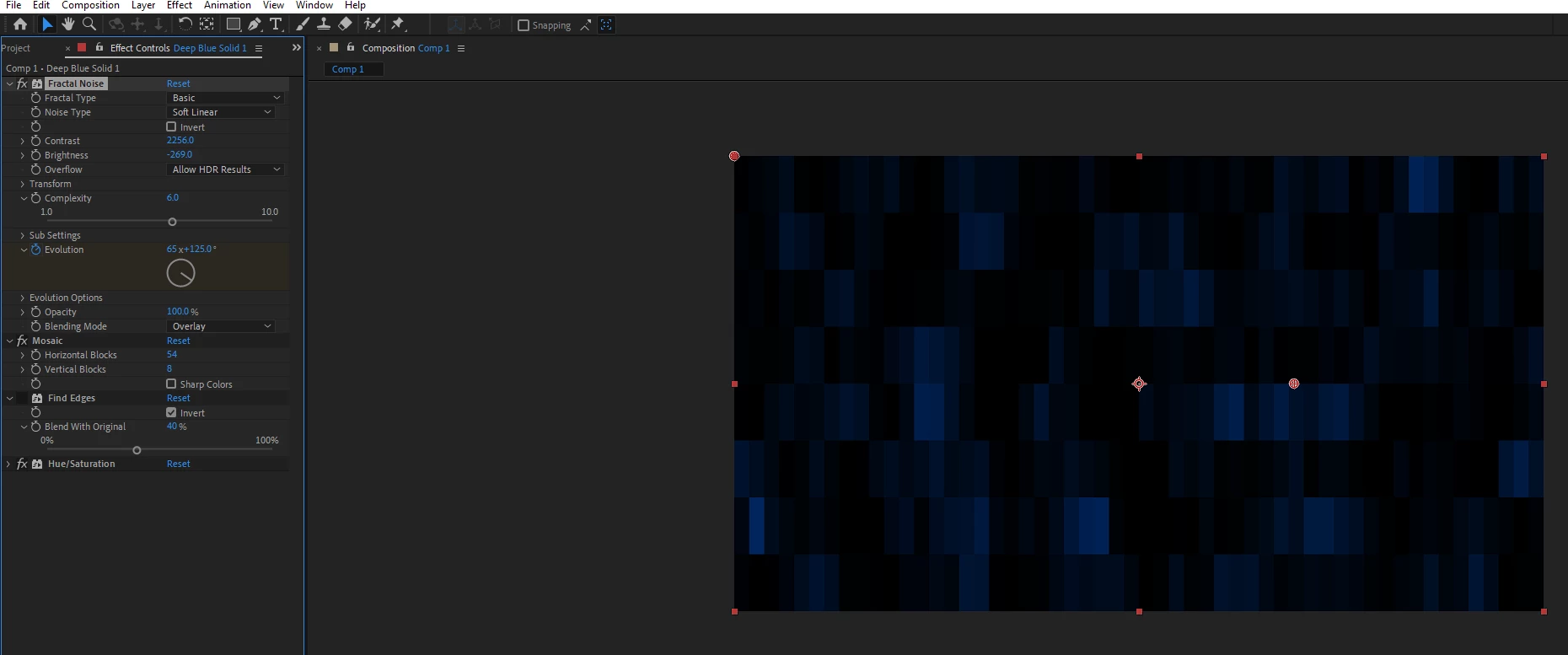Viewport: 1568px width, 655px height.
Task: Select the Puppet Pin tool
Action: click(x=399, y=24)
